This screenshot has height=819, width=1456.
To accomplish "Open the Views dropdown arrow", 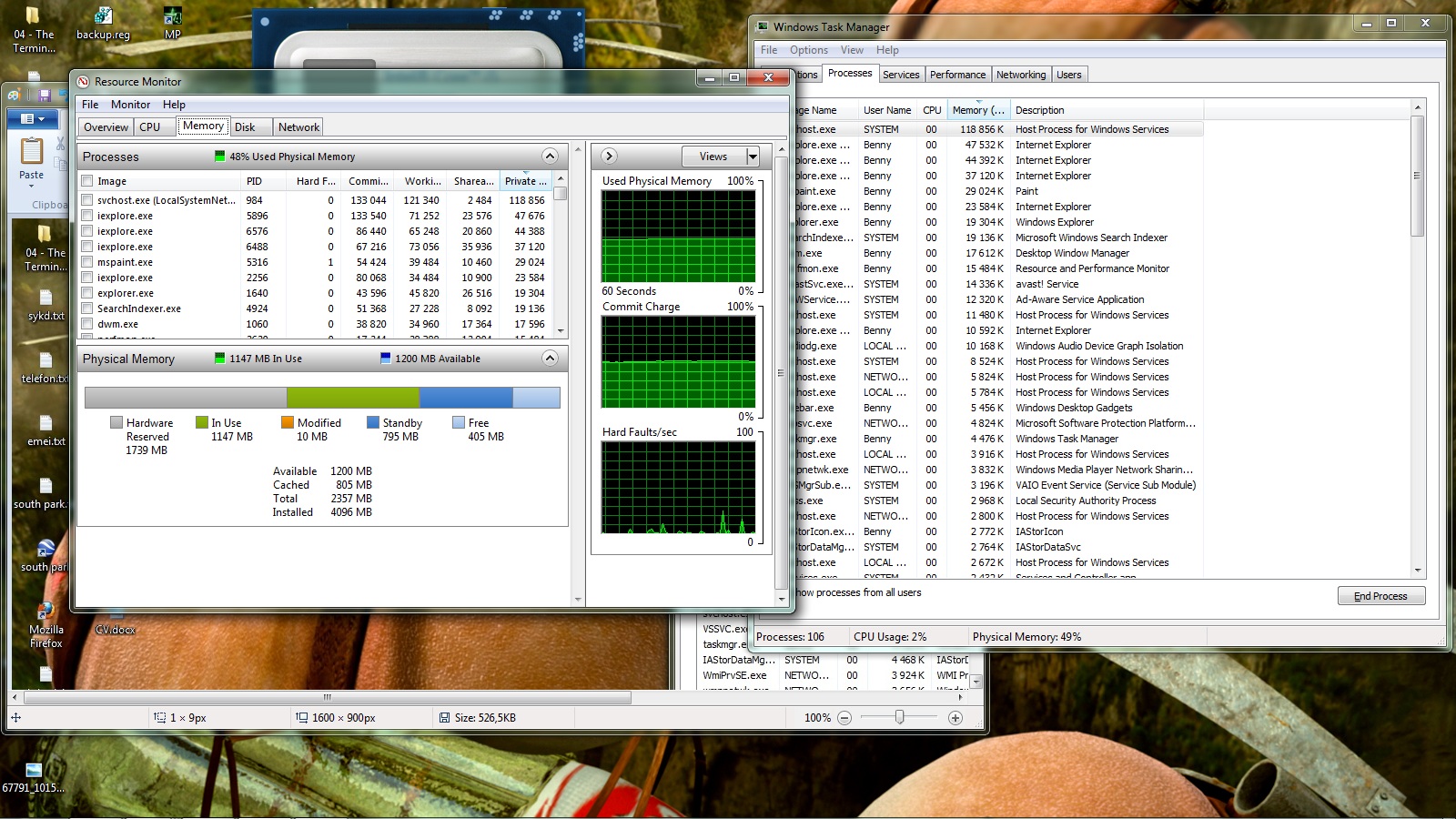I will [x=753, y=157].
